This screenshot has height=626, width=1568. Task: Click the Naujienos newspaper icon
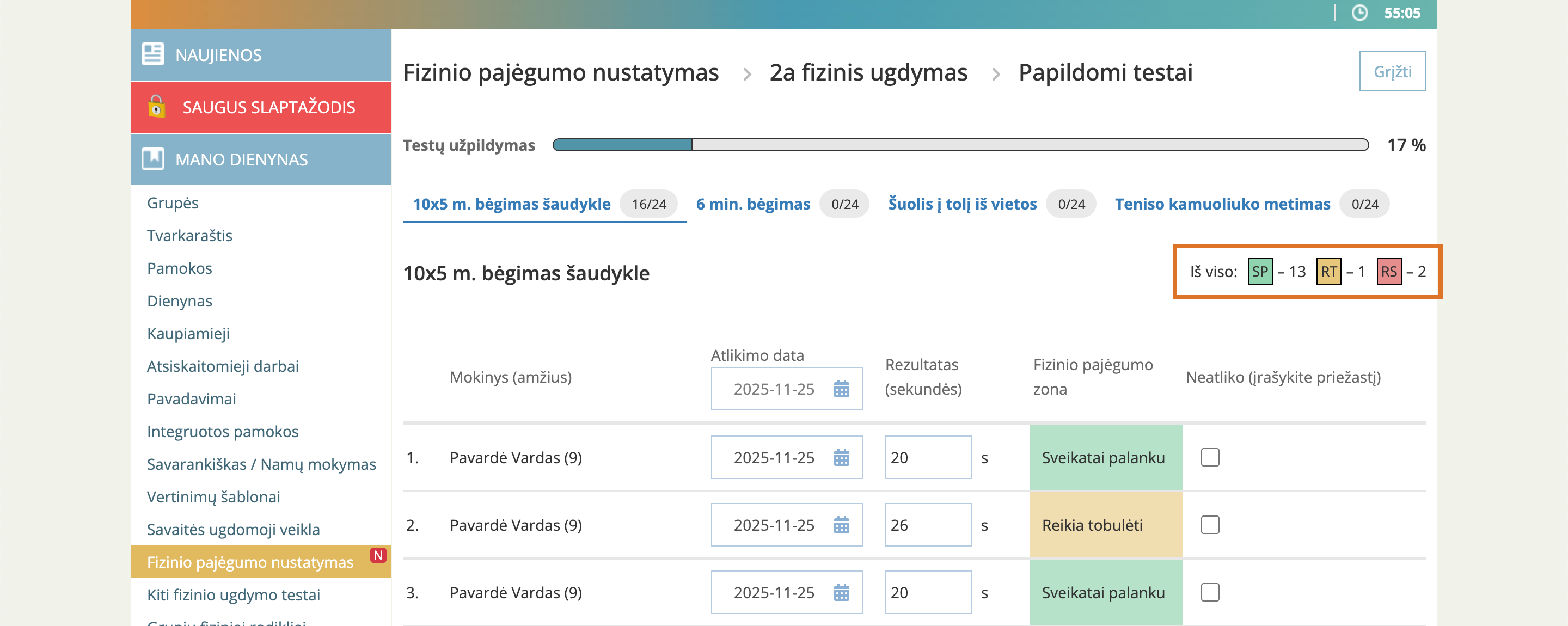(152, 54)
